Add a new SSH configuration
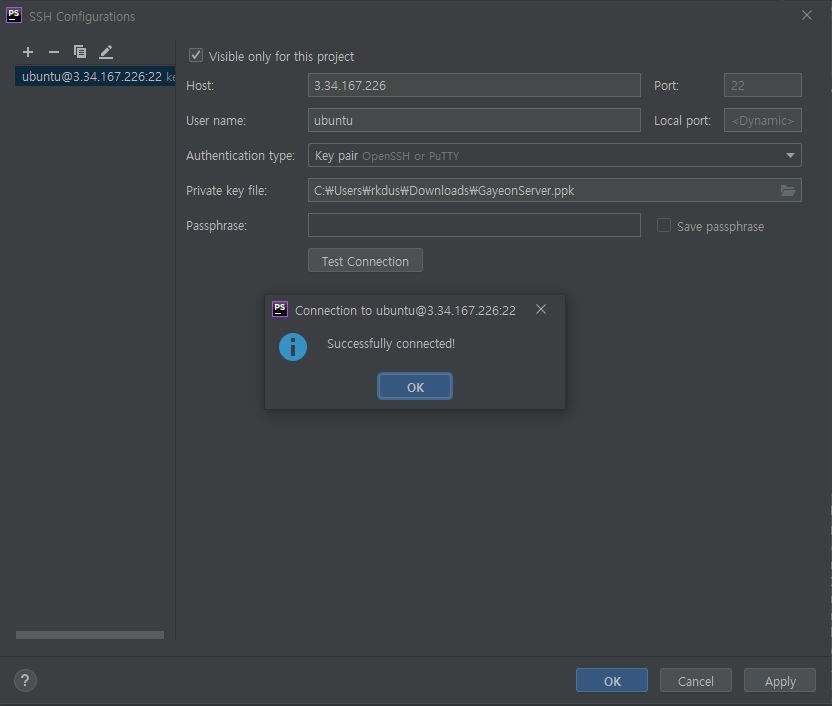 [x=27, y=51]
